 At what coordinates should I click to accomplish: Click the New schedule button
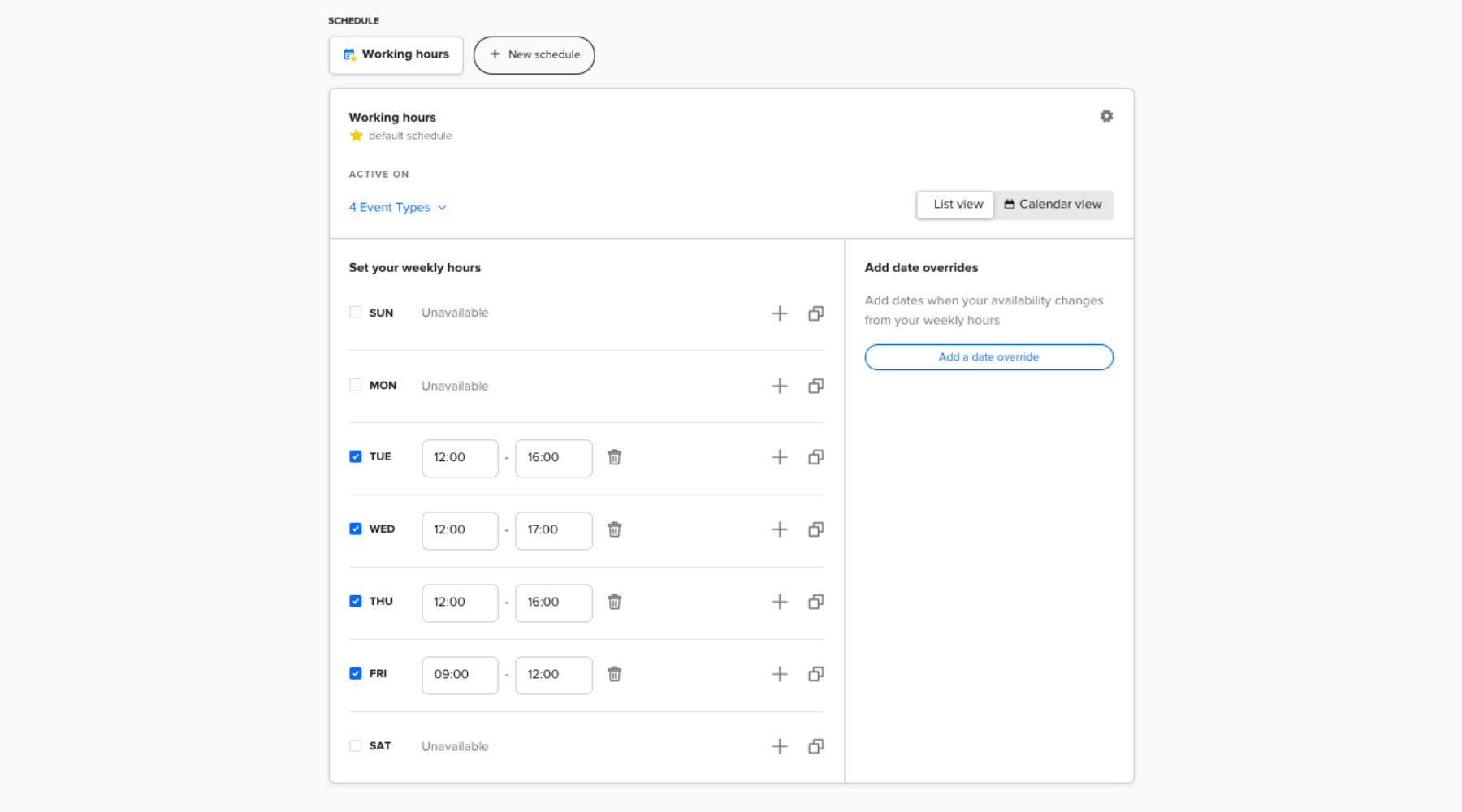coord(534,55)
